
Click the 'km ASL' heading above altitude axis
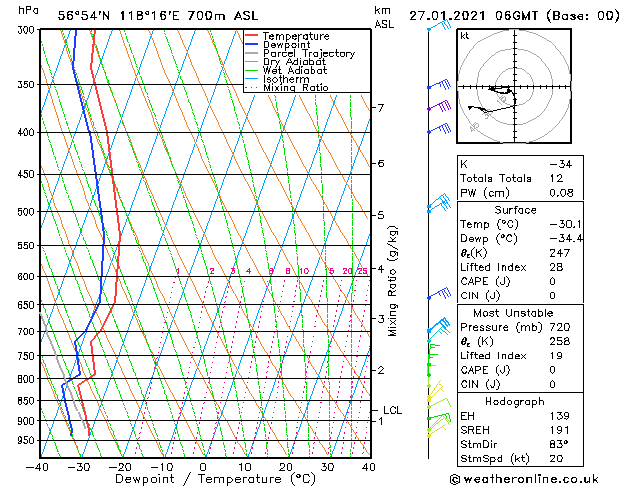tap(384, 17)
